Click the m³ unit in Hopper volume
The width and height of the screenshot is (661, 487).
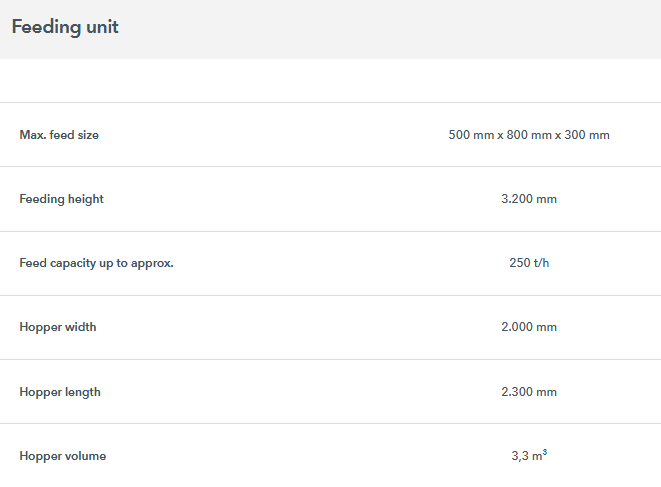(539, 456)
